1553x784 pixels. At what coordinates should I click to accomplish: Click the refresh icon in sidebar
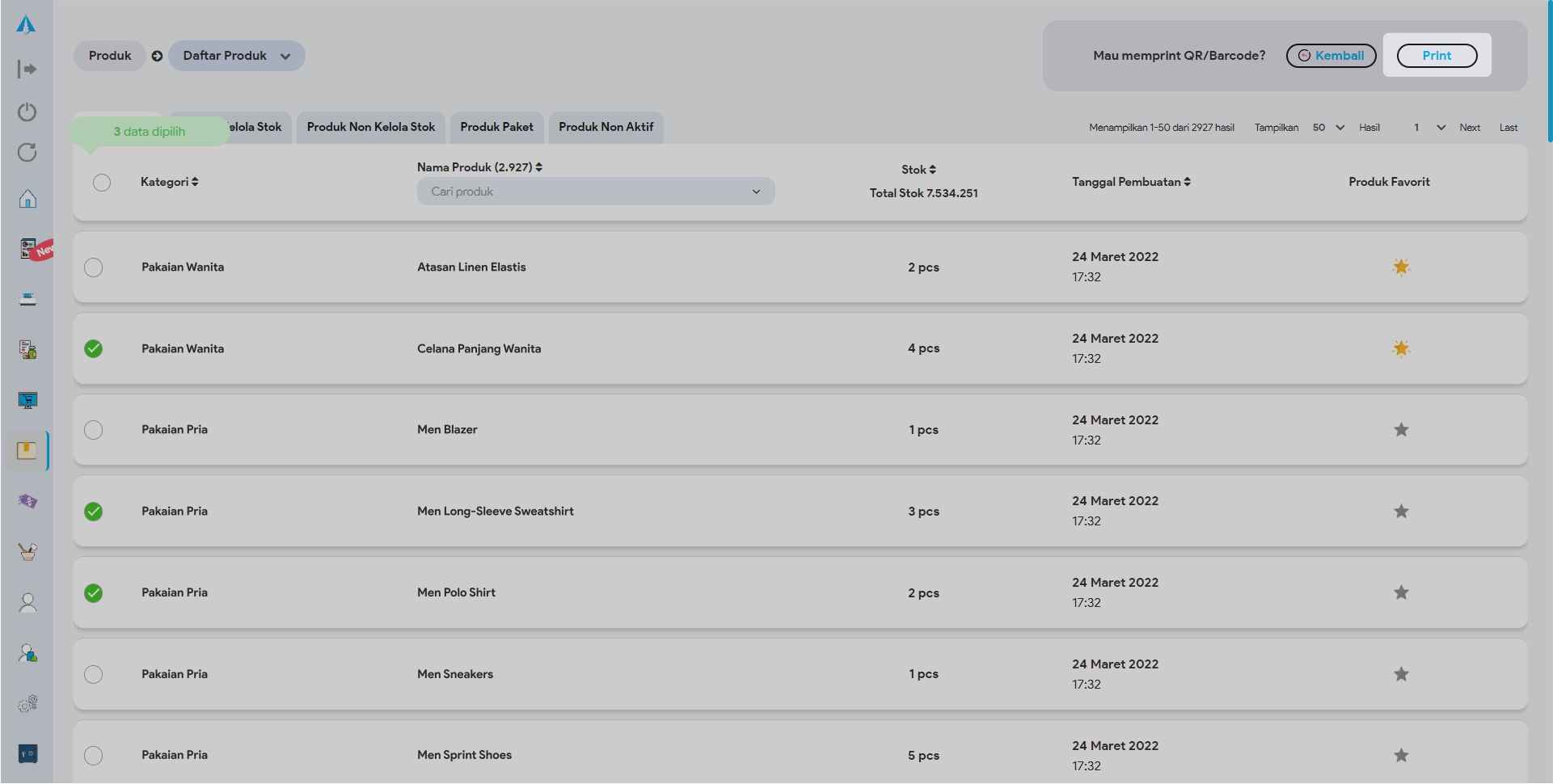pyautogui.click(x=27, y=153)
